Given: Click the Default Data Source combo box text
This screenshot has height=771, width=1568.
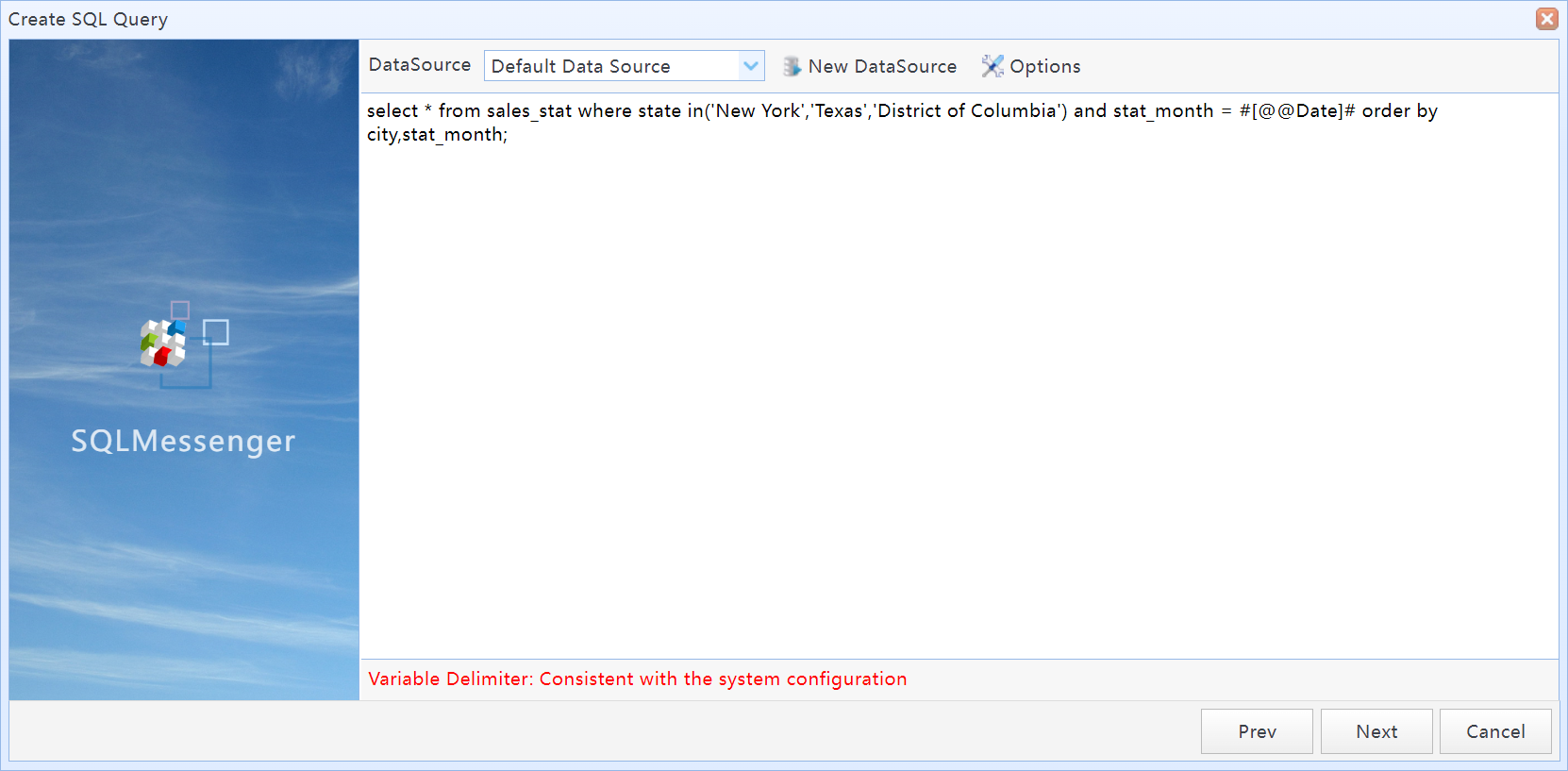Looking at the screenshot, I should [x=580, y=66].
